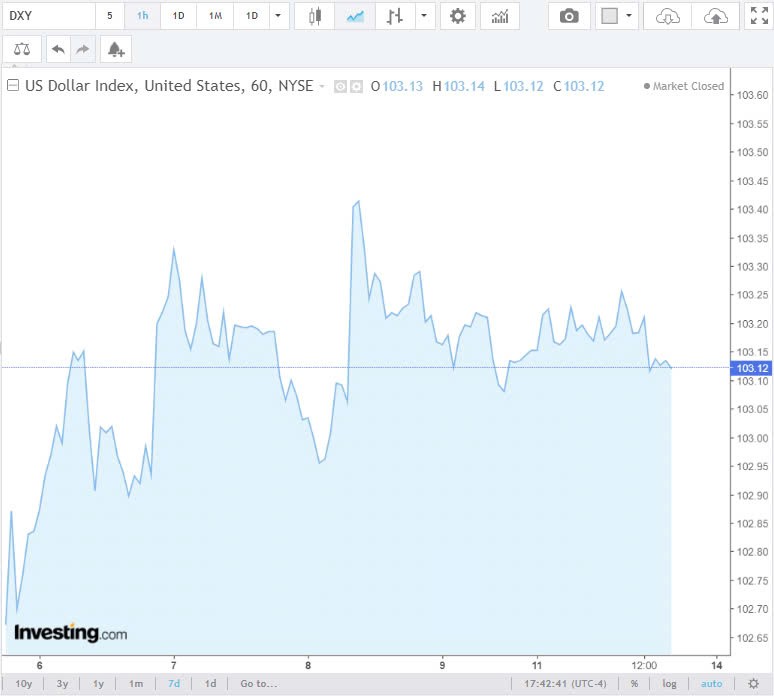
Task: Open the indicators icon
Action: pyautogui.click(x=499, y=16)
